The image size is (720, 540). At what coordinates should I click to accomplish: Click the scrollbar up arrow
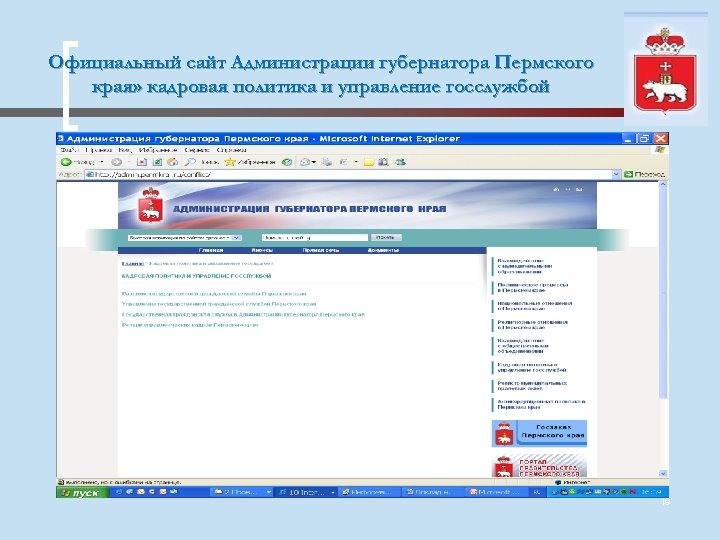coord(663,184)
